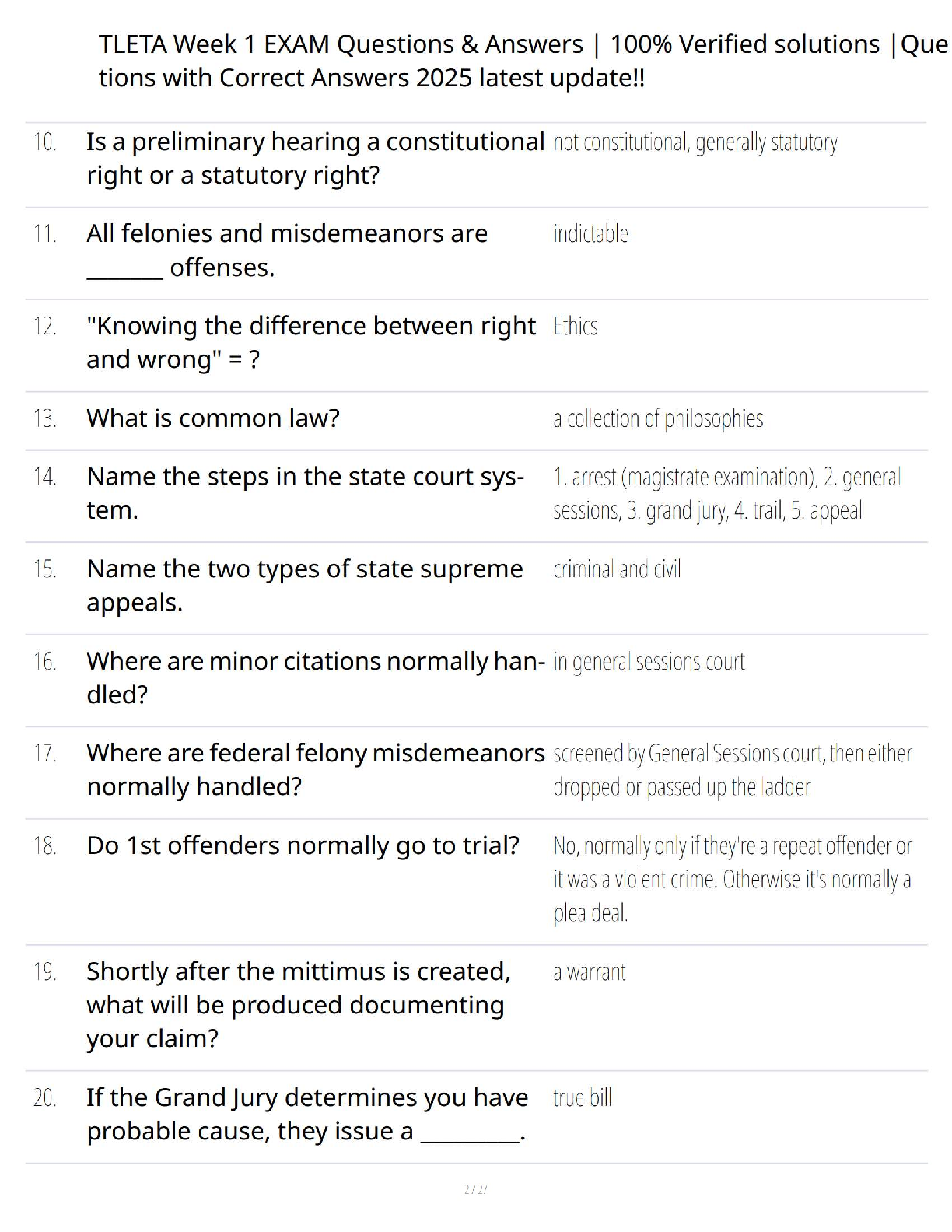The image size is (952, 1232).
Task: Select the answer 'a warrant'
Action: [589, 972]
